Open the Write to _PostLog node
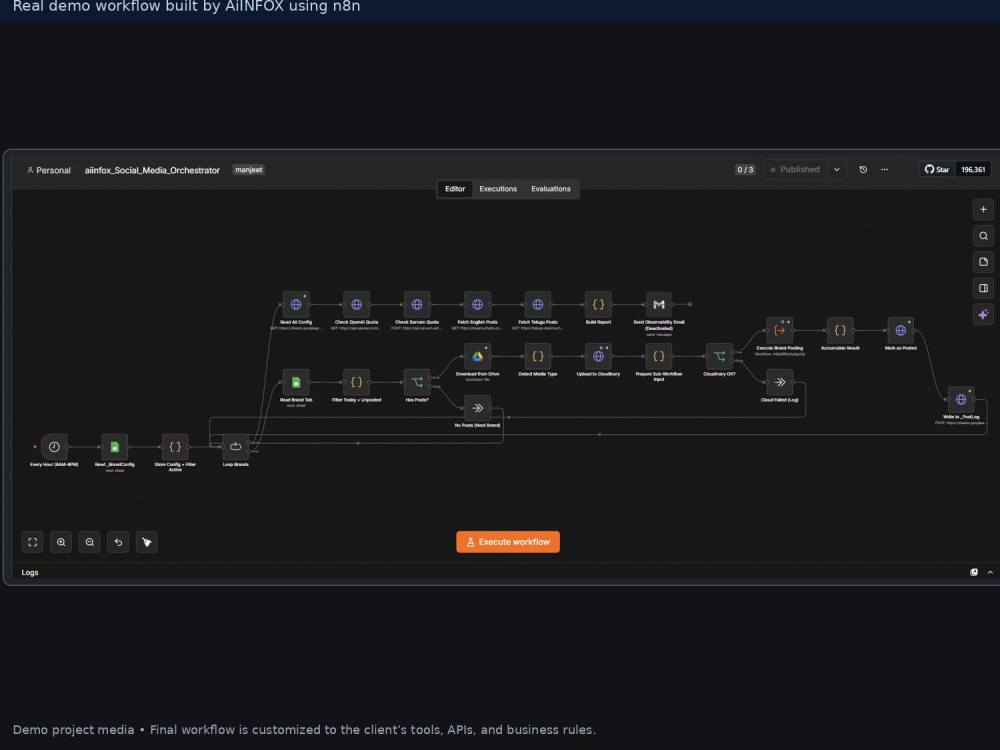1000x750 pixels. pyautogui.click(x=961, y=400)
